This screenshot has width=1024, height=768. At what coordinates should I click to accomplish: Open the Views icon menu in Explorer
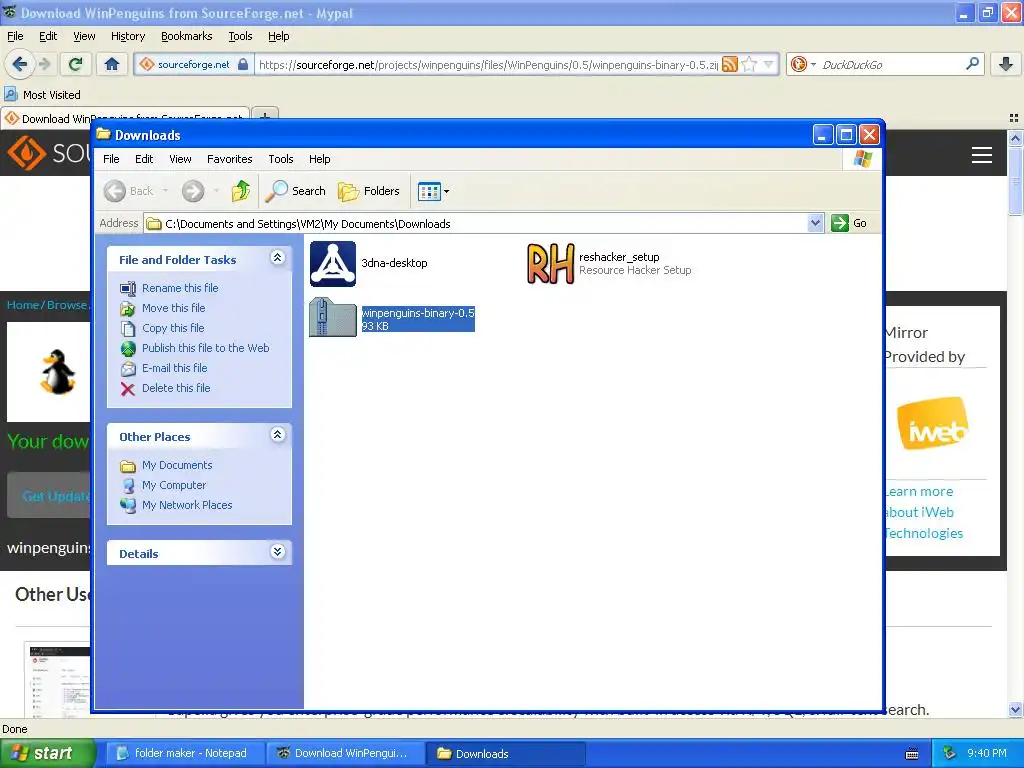point(434,191)
